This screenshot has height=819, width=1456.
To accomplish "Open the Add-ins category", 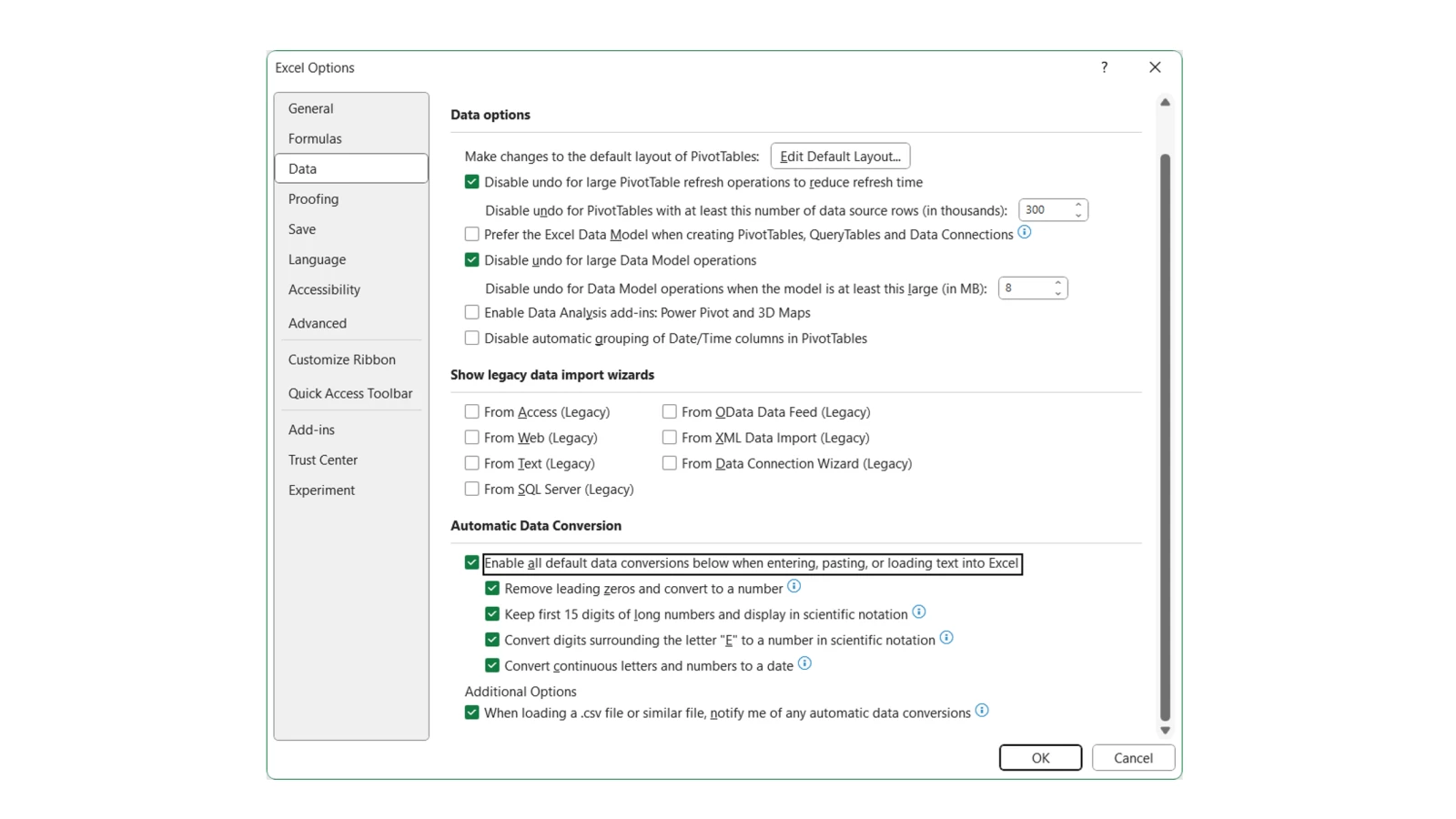I will [x=351, y=430].
